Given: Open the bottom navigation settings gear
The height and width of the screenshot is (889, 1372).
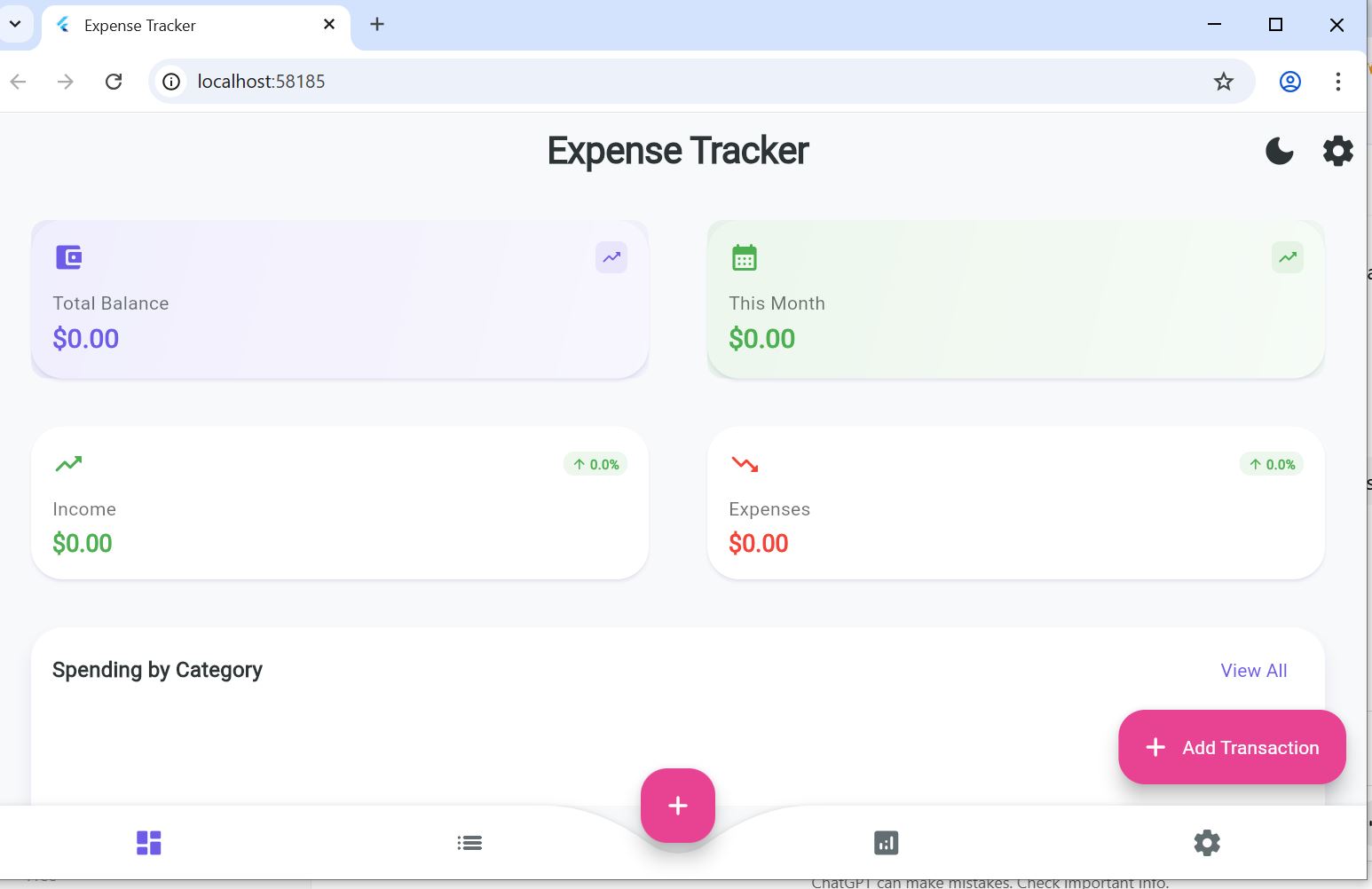Looking at the screenshot, I should point(1207,842).
